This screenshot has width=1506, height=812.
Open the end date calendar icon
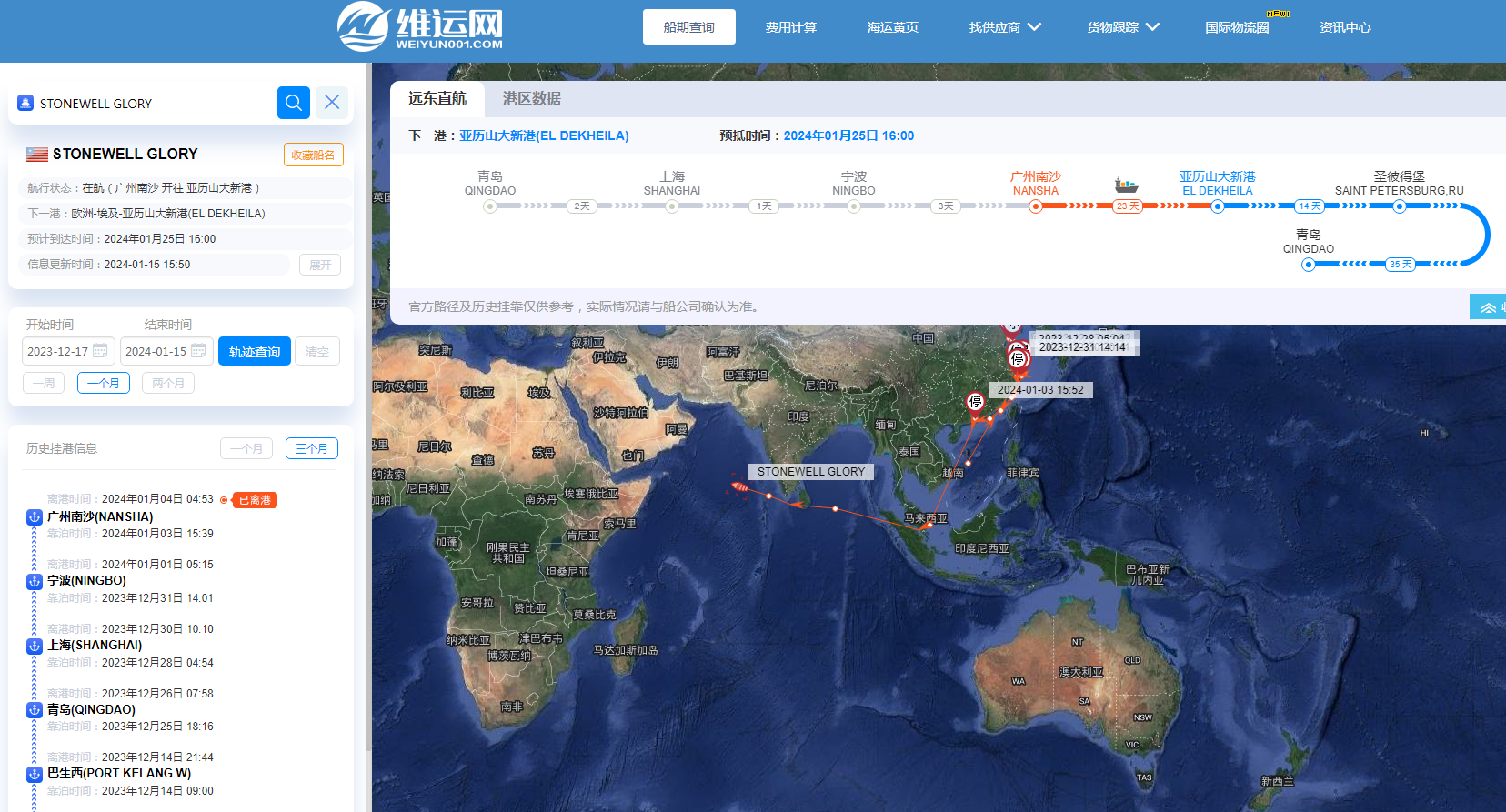coord(198,351)
